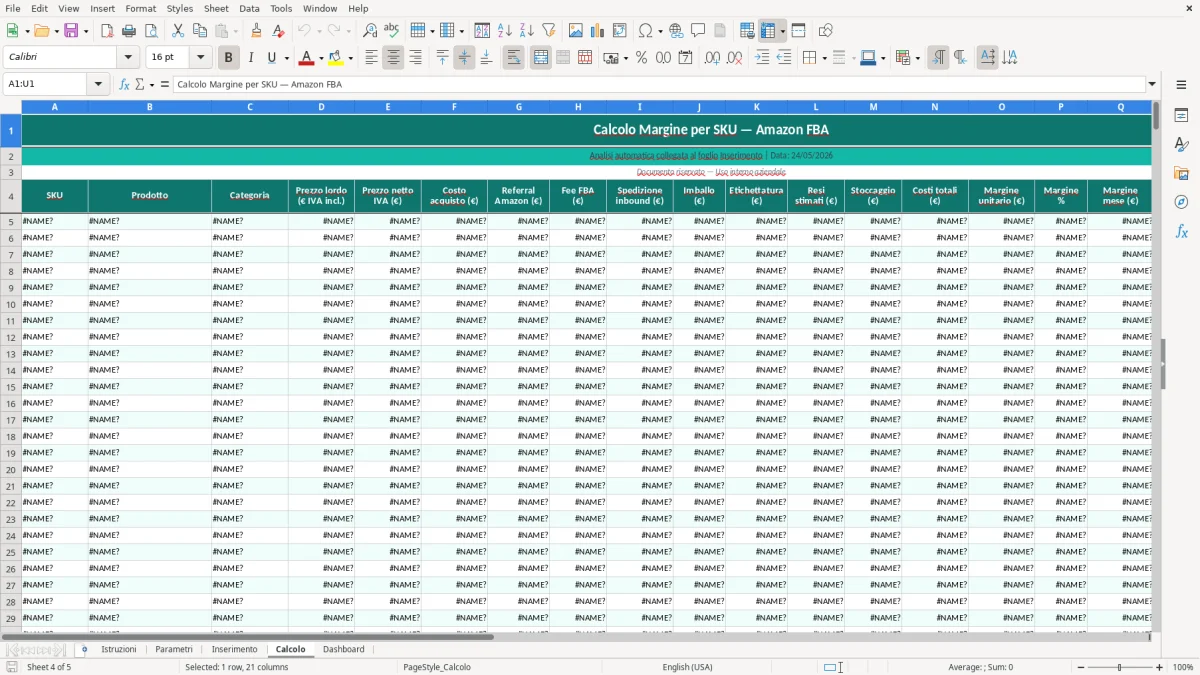
Task: Open the font name dropdown
Action: (127, 58)
